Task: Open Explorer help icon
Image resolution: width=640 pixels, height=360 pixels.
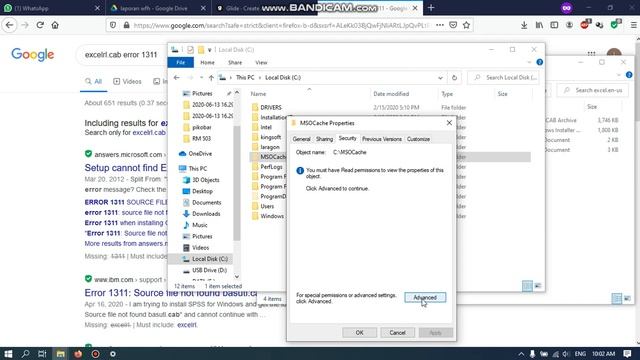Action: [x=540, y=62]
